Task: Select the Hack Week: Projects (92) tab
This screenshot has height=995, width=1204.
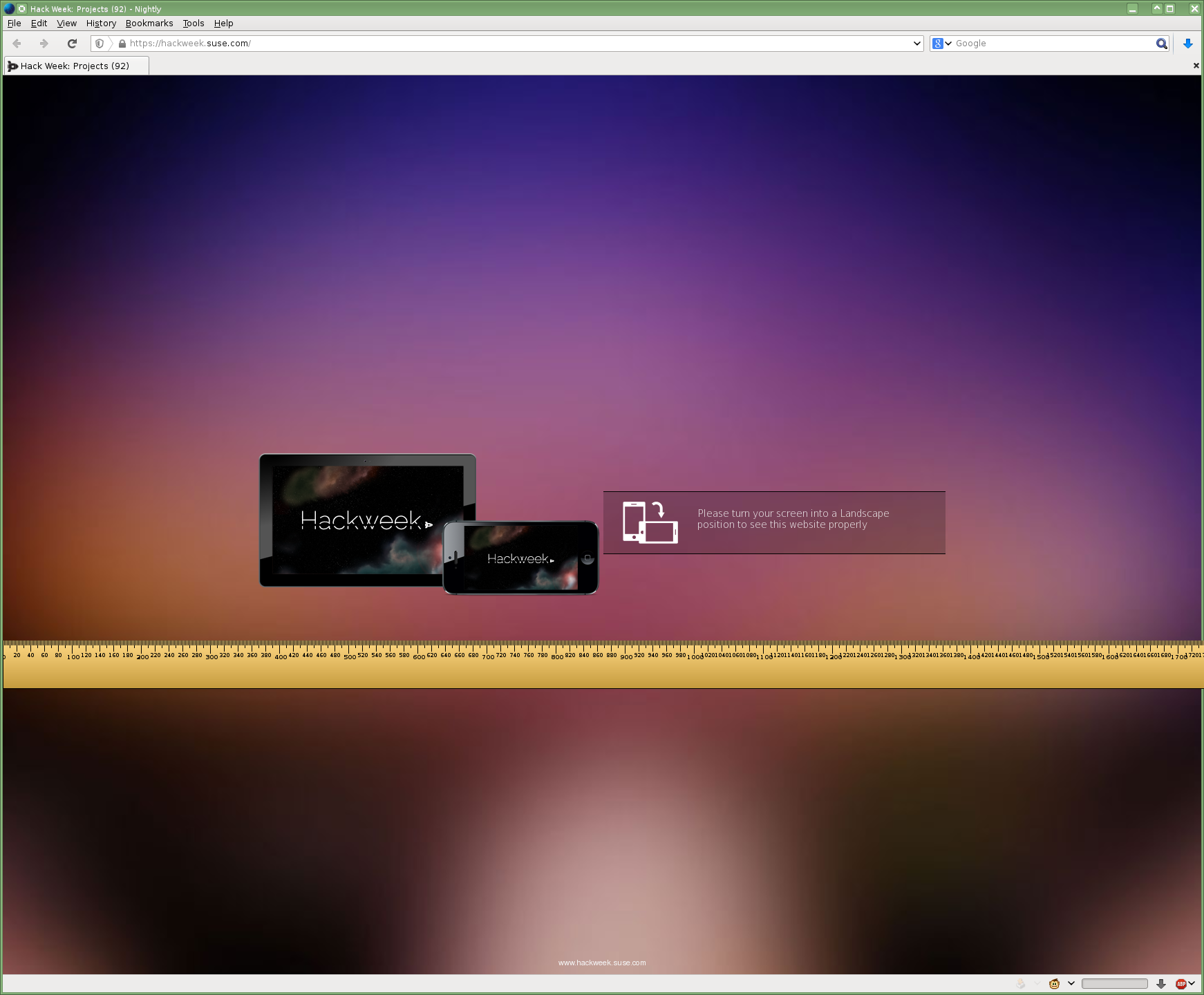Action: 76,66
